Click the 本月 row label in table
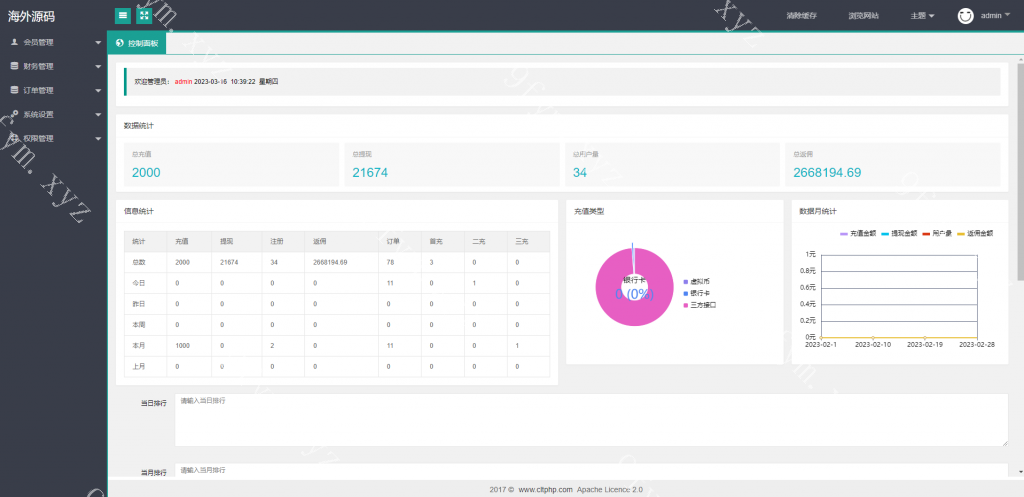This screenshot has height=497, width=1024. [x=138, y=345]
